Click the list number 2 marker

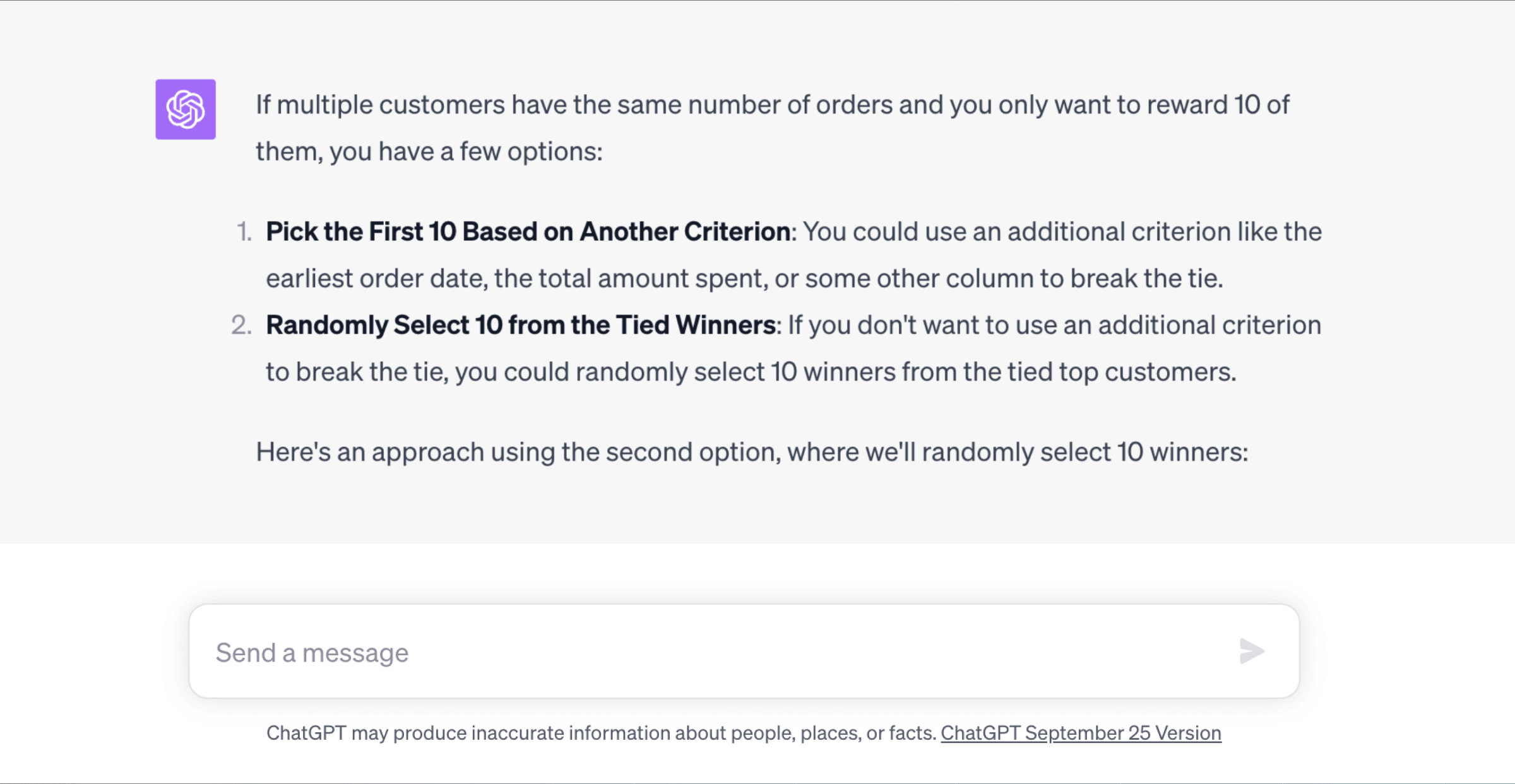[242, 326]
